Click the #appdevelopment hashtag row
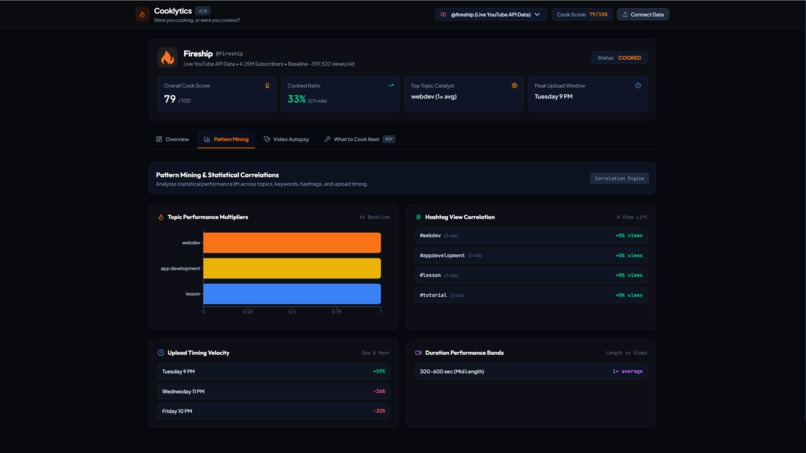Screen dimensions: 806x453 click(x=531, y=256)
